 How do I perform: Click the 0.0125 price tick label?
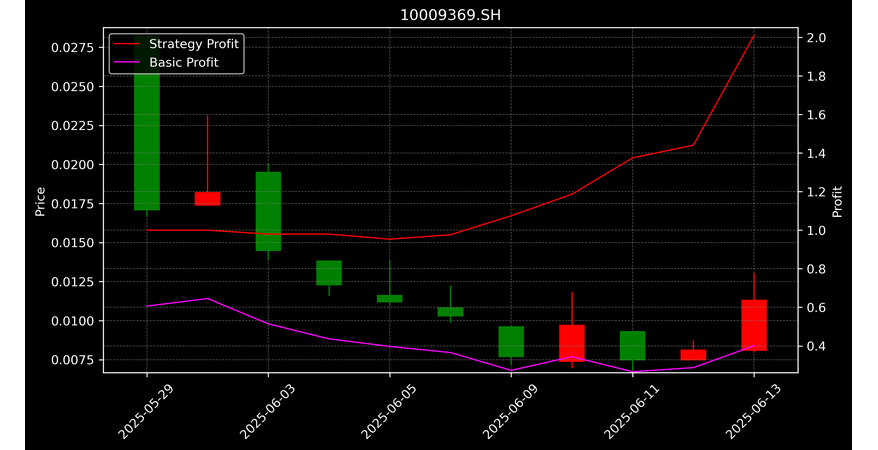click(73, 282)
